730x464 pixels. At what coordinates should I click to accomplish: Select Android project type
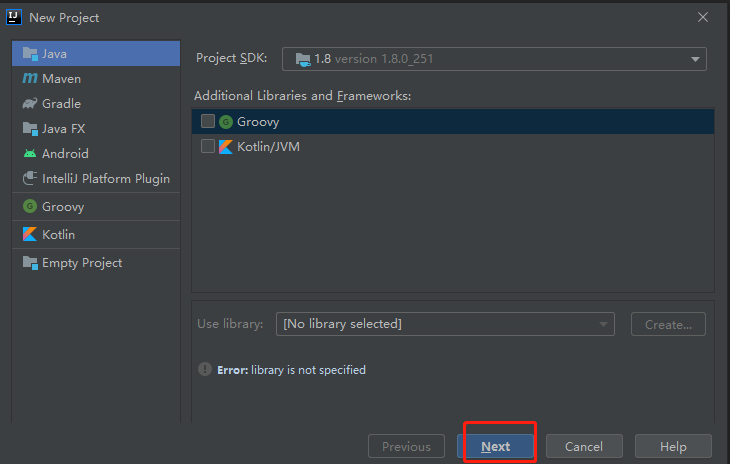pos(96,153)
